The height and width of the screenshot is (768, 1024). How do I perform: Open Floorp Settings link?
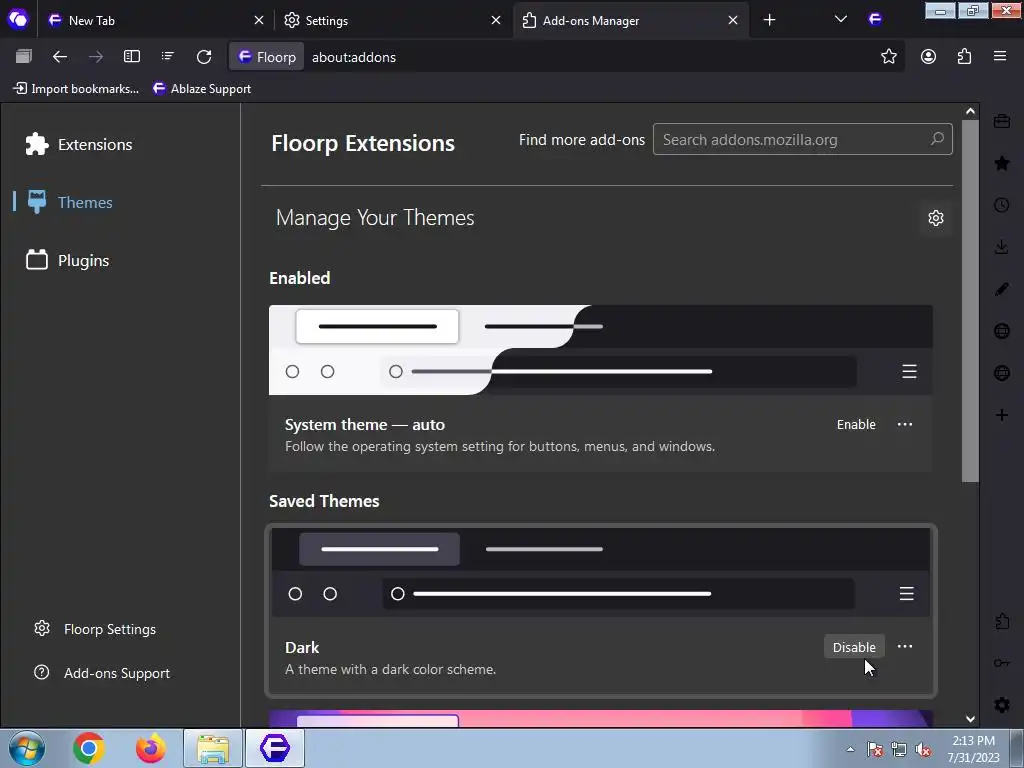pos(95,629)
